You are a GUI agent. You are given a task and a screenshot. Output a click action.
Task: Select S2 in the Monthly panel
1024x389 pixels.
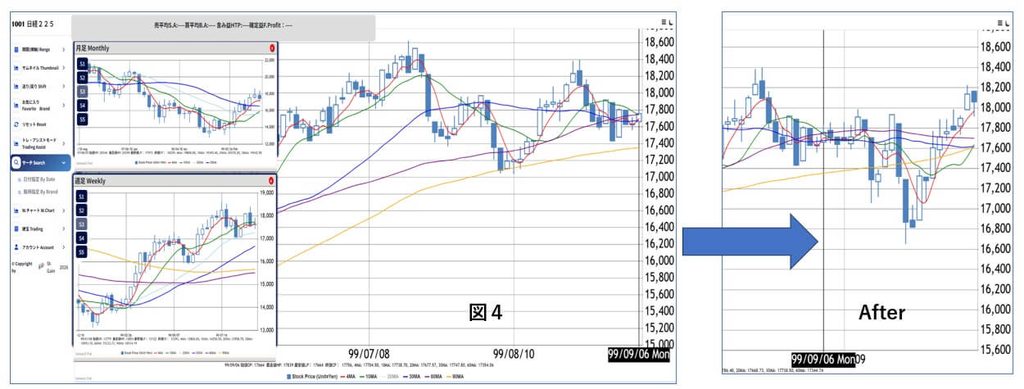[x=82, y=78]
